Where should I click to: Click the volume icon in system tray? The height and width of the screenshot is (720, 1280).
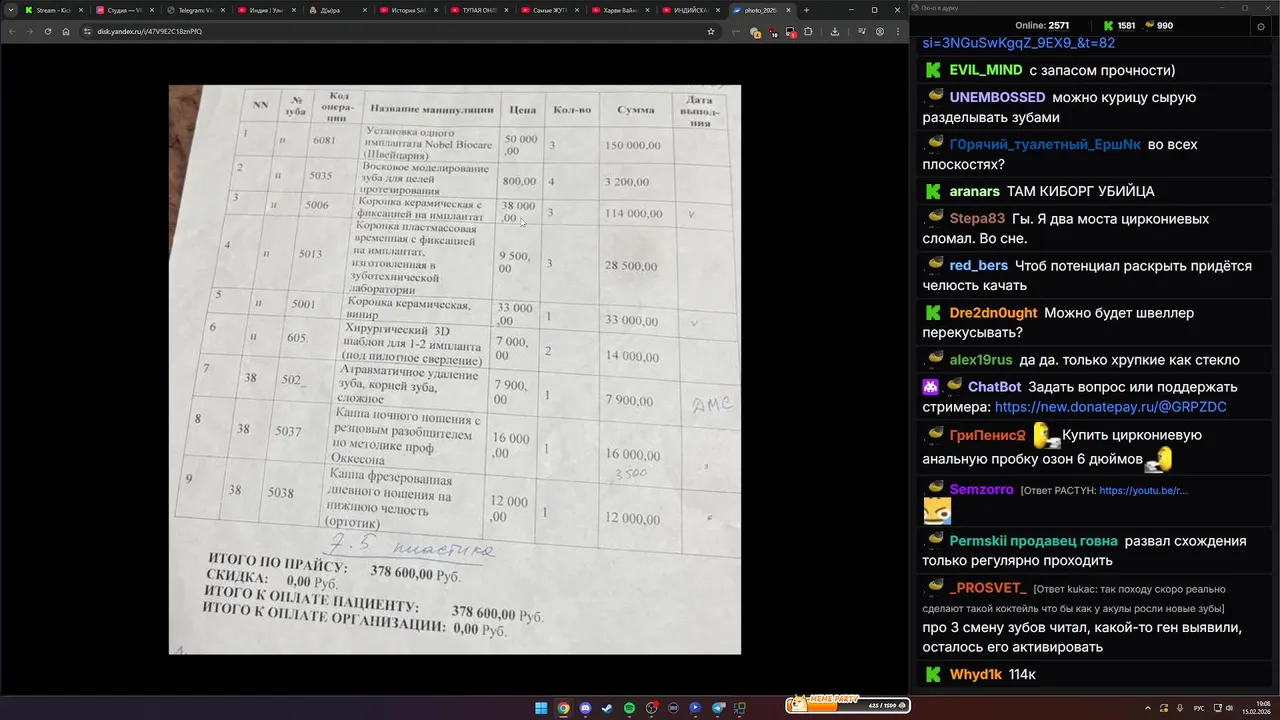click(1229, 708)
